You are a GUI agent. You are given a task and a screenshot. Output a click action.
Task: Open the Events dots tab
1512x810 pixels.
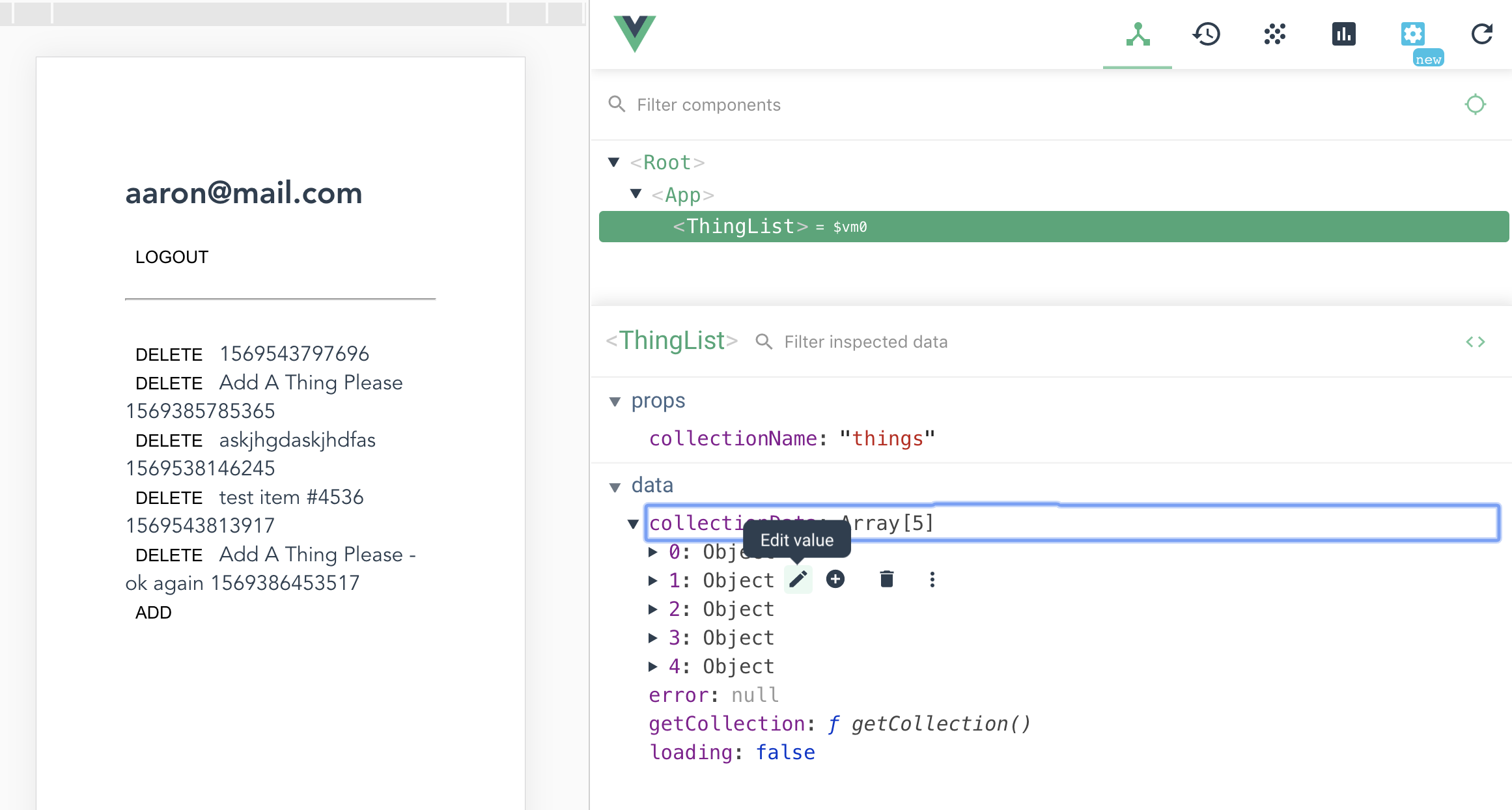point(1274,34)
